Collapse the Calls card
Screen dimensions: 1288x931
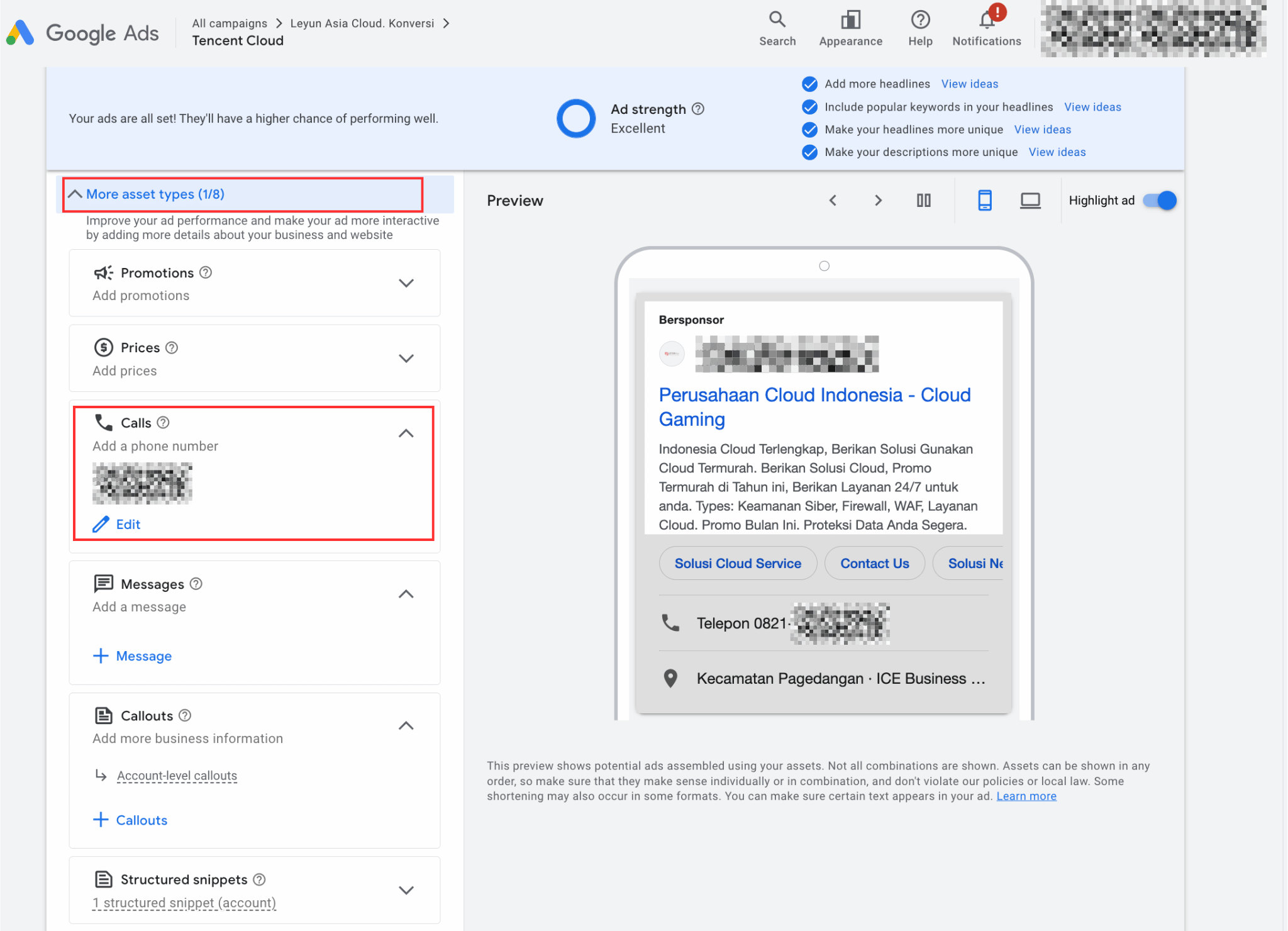tap(406, 433)
